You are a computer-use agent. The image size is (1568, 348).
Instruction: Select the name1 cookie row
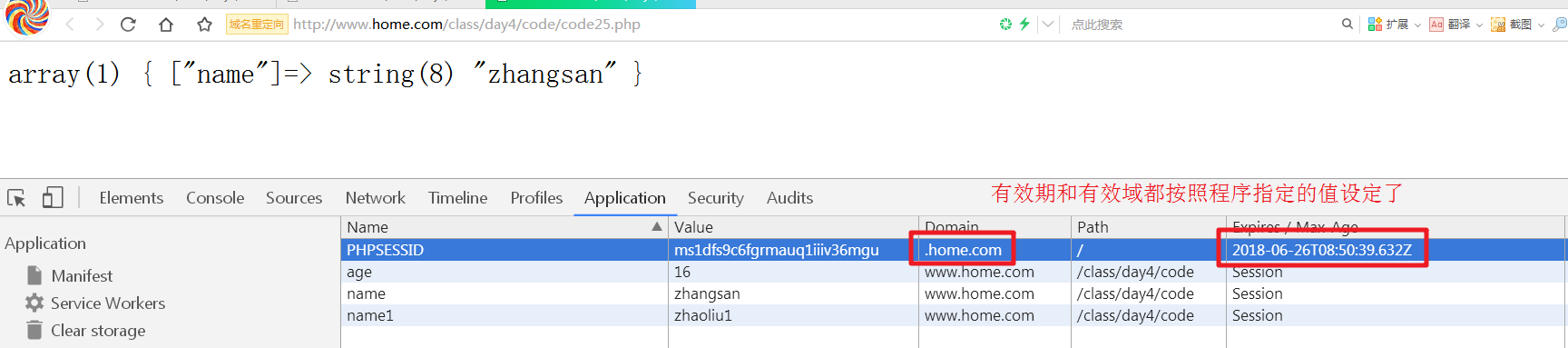coord(954,315)
